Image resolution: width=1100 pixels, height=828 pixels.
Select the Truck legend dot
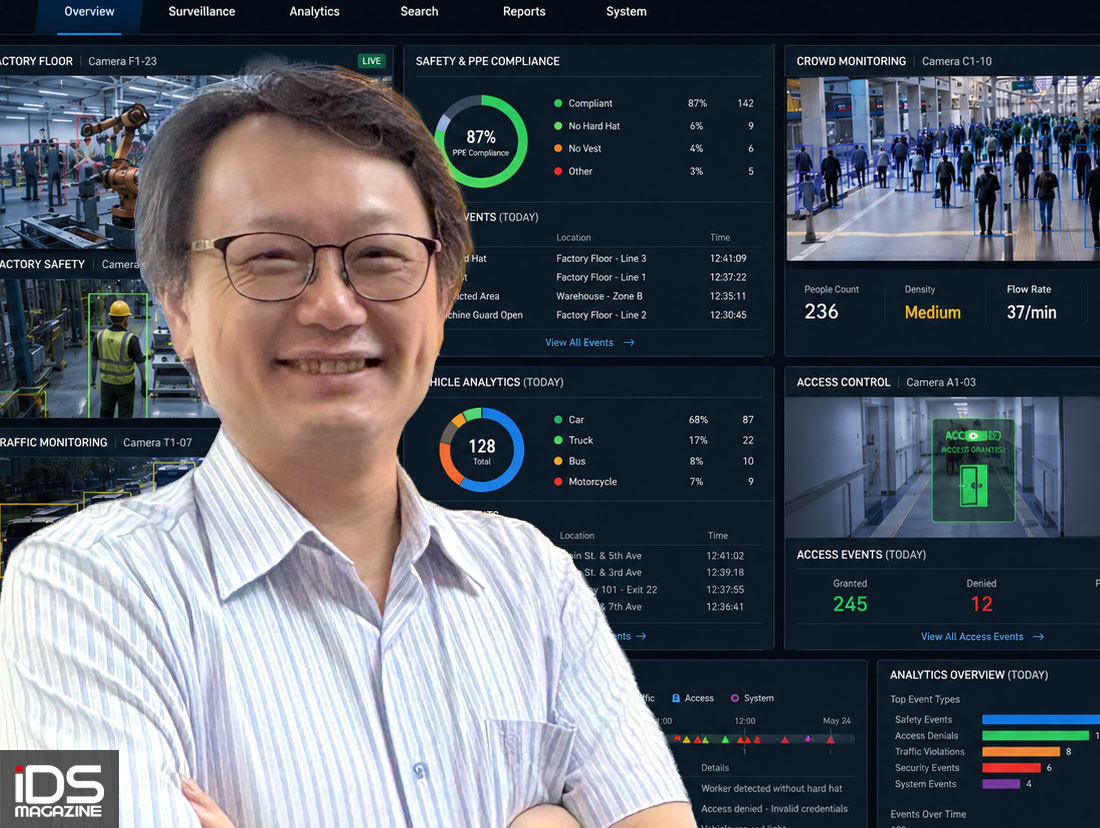pyautogui.click(x=558, y=440)
